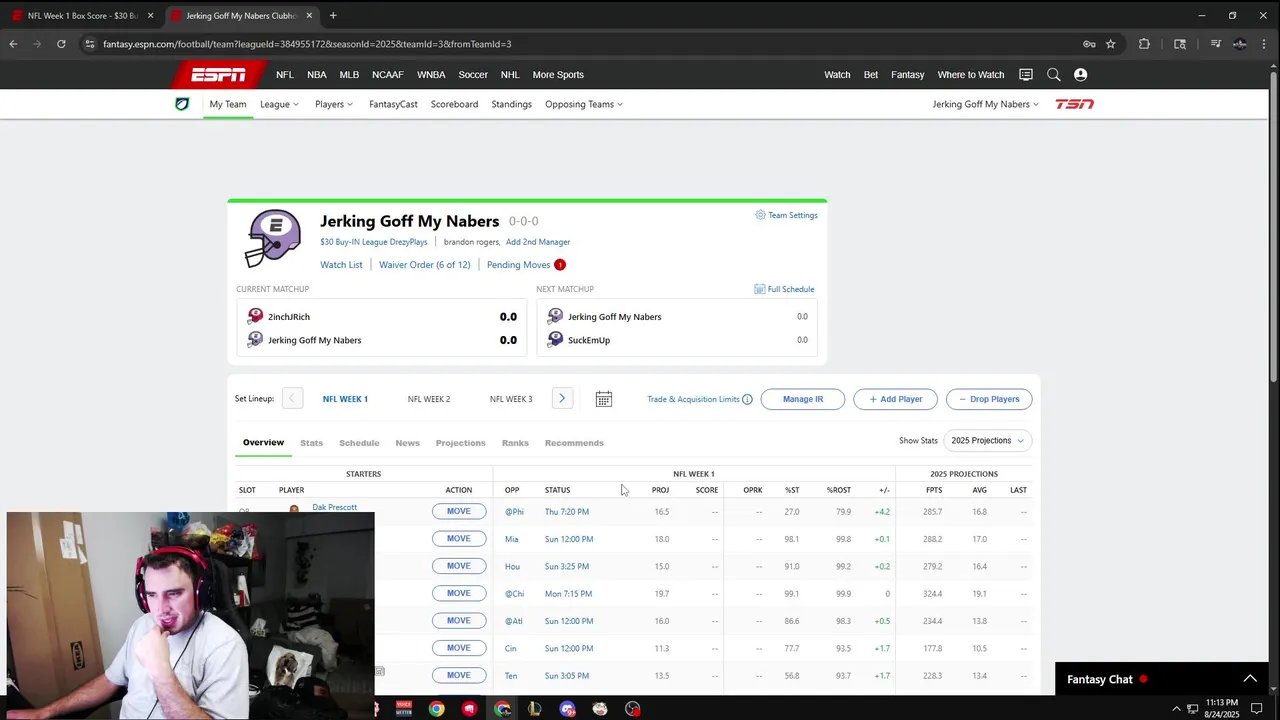Click the Team Settings gear icon
1280x720 pixels.
[760, 215]
